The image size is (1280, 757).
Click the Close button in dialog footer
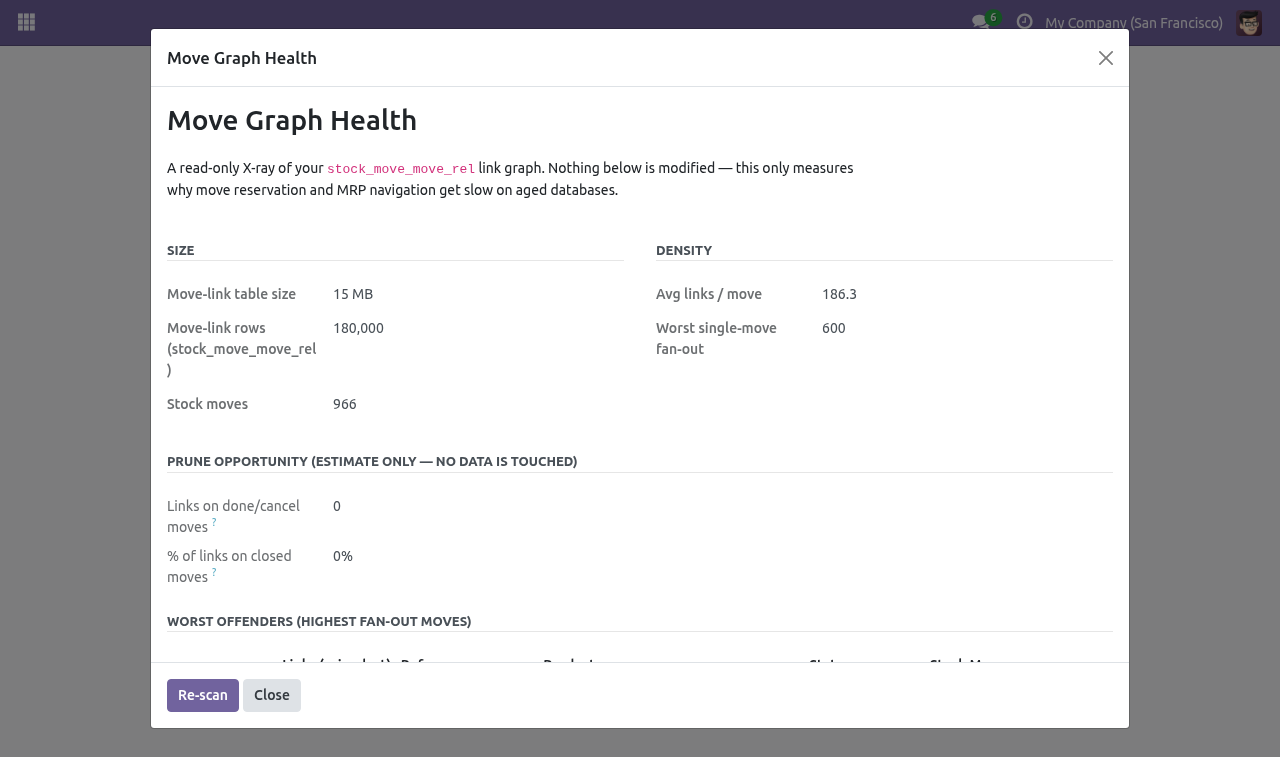272,695
